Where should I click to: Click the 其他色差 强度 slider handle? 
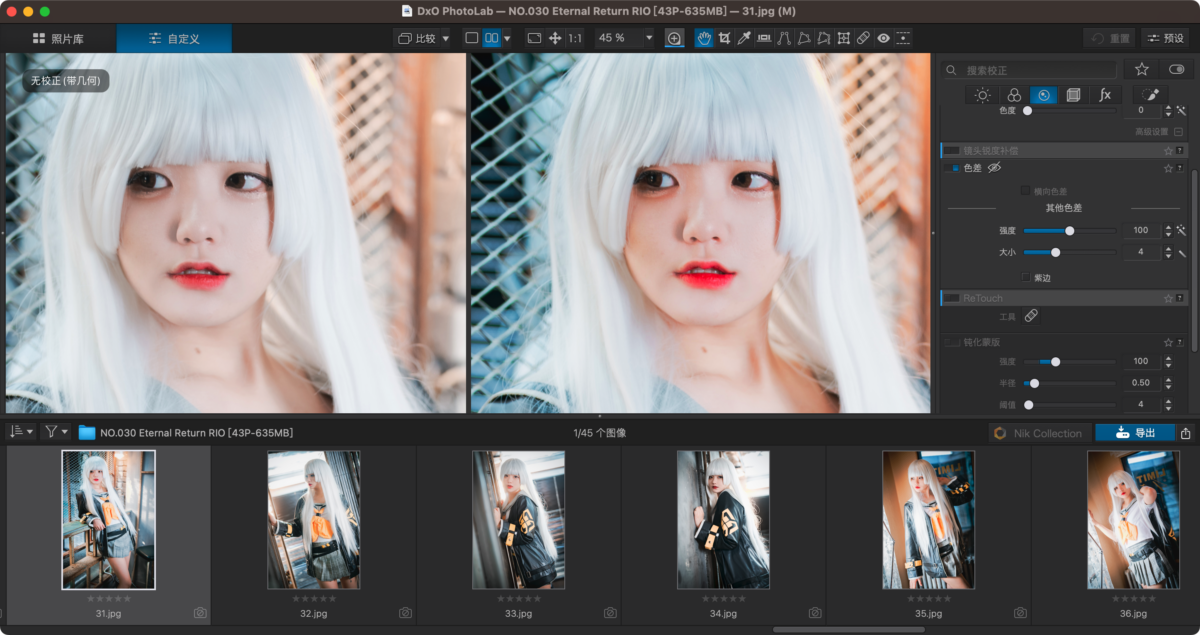pos(1069,230)
